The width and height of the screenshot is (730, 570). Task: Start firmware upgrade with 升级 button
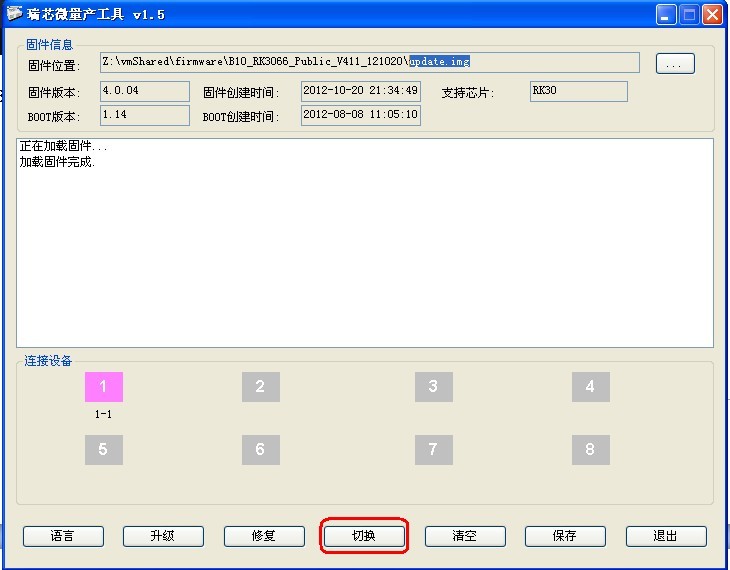163,536
